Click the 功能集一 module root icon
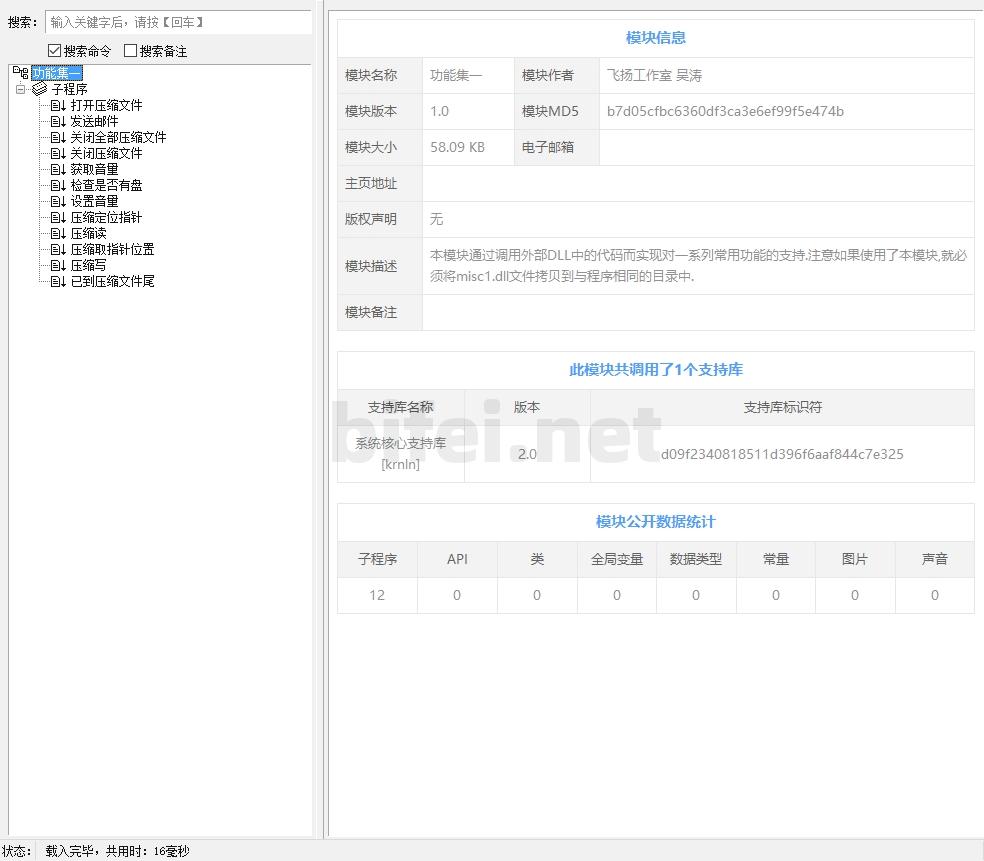The image size is (984, 861). (x=21, y=73)
